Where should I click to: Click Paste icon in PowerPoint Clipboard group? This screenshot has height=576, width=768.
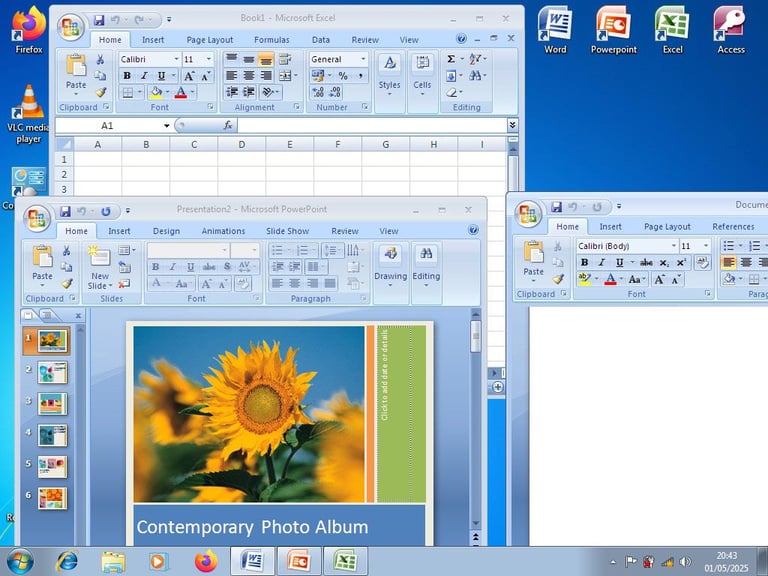click(43, 257)
